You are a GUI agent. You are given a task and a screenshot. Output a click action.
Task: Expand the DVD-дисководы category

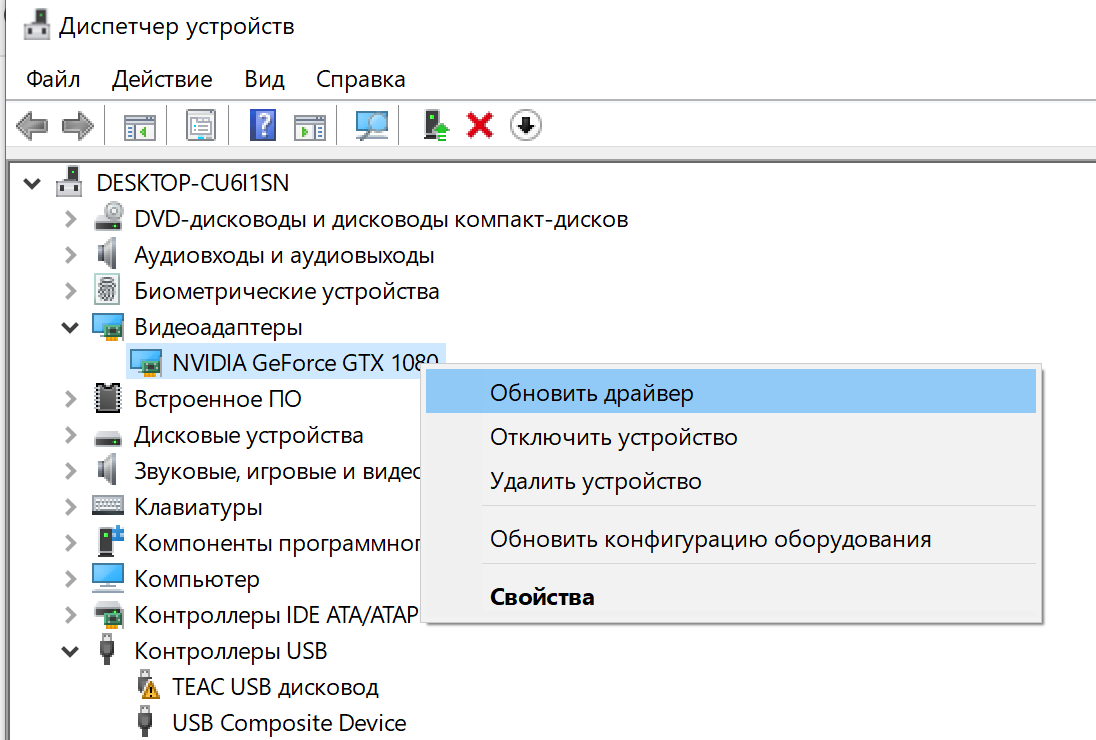(x=71, y=219)
